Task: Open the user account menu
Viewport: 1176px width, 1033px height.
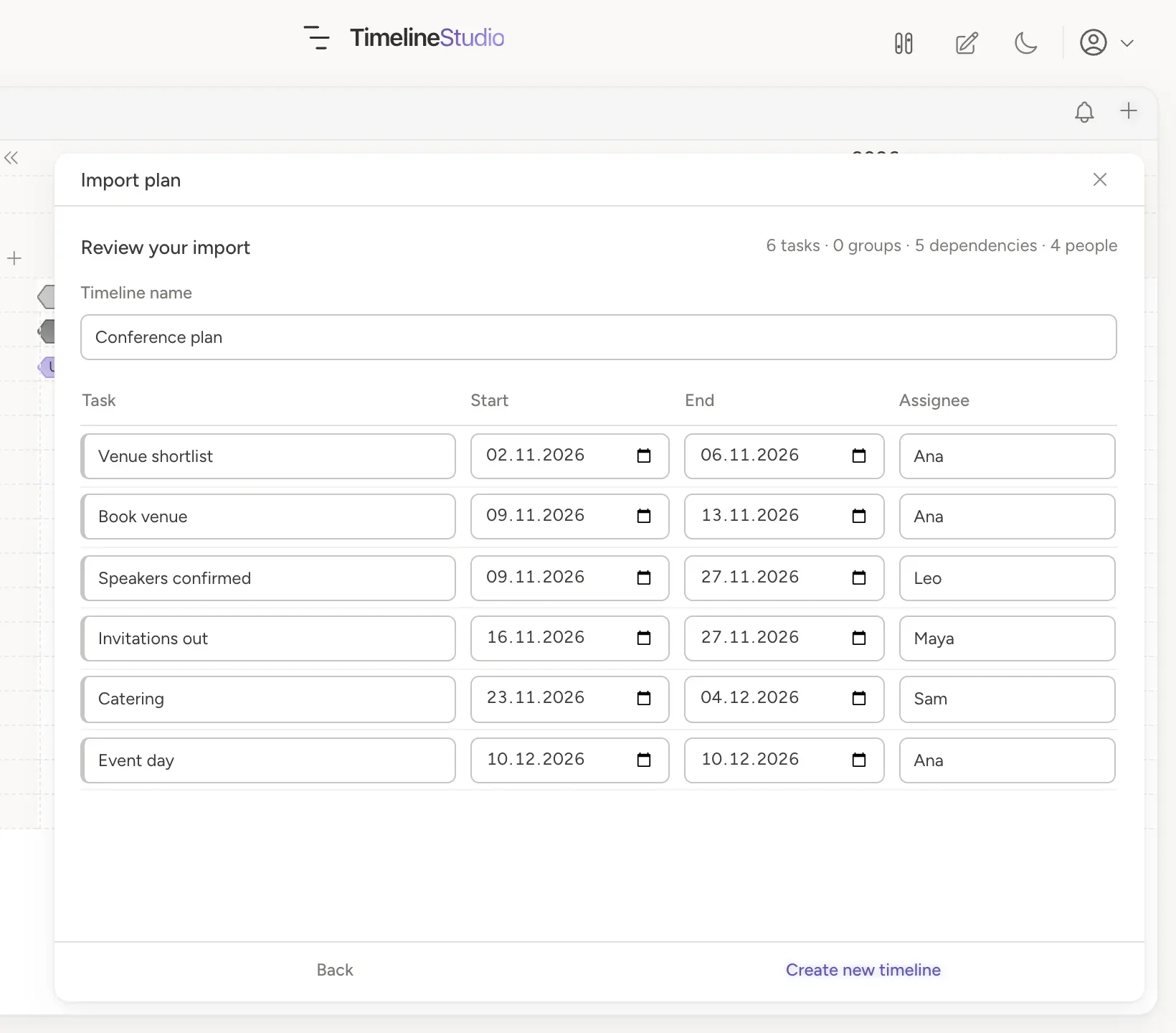Action: tap(1106, 43)
